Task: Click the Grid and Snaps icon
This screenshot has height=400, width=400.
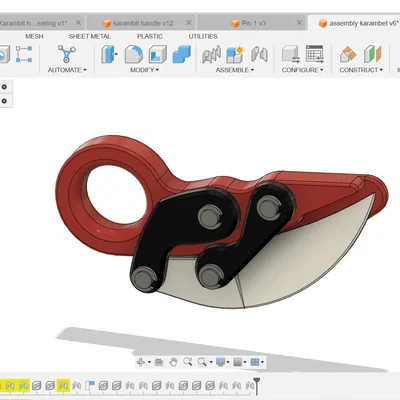Action: point(237,362)
